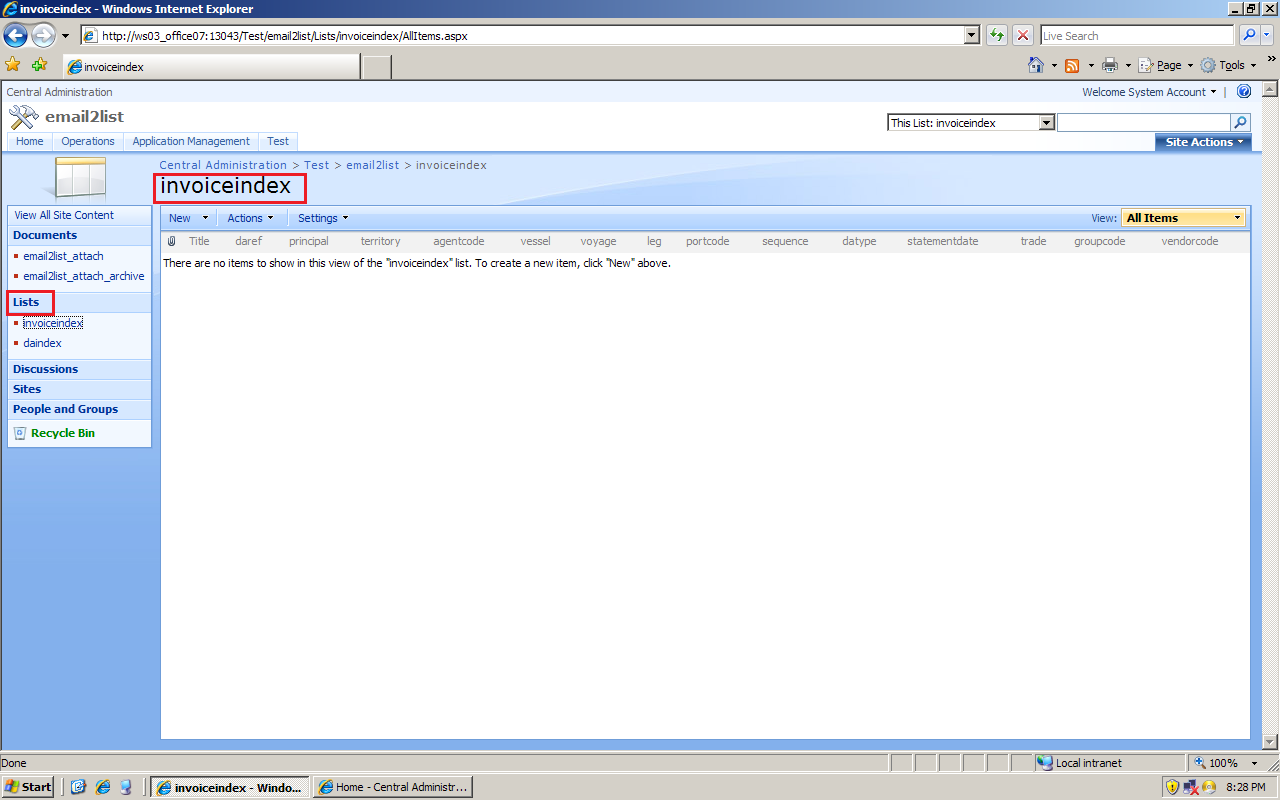This screenshot has width=1280, height=800.
Task: Click the tray icon beside the clock
Action: (1209, 787)
